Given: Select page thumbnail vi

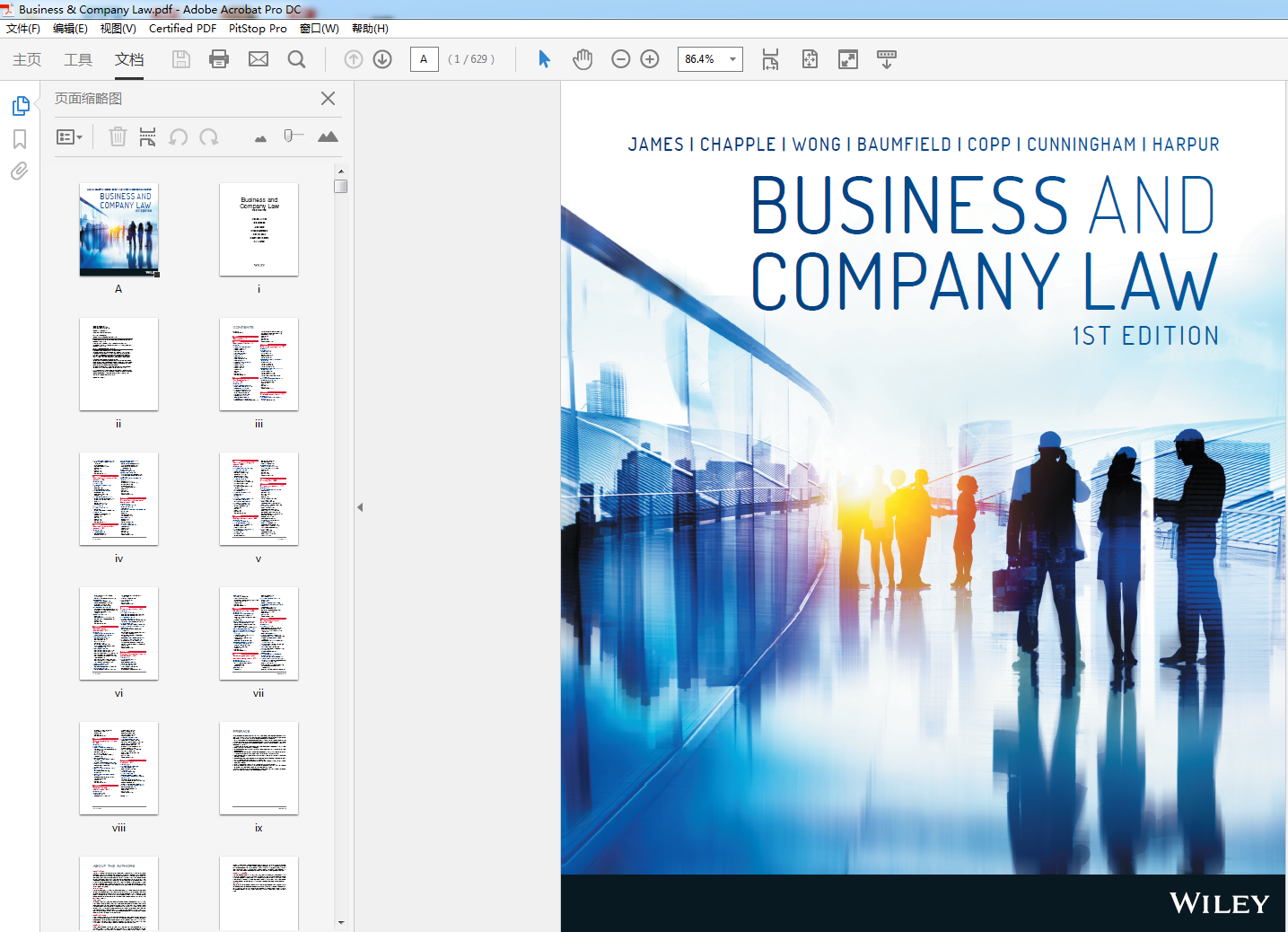Looking at the screenshot, I should point(118,634).
